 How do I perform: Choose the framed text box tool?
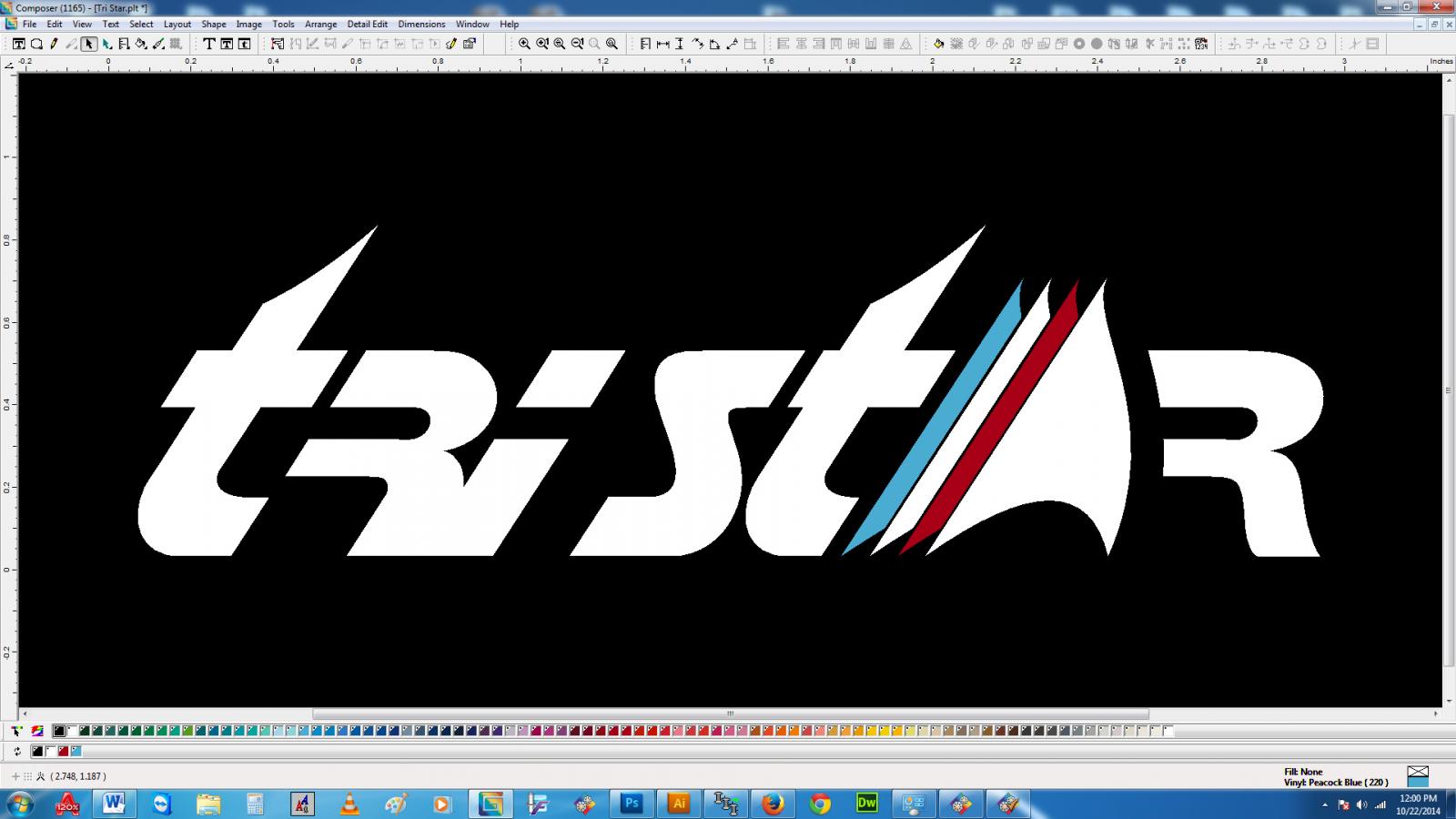tap(227, 44)
